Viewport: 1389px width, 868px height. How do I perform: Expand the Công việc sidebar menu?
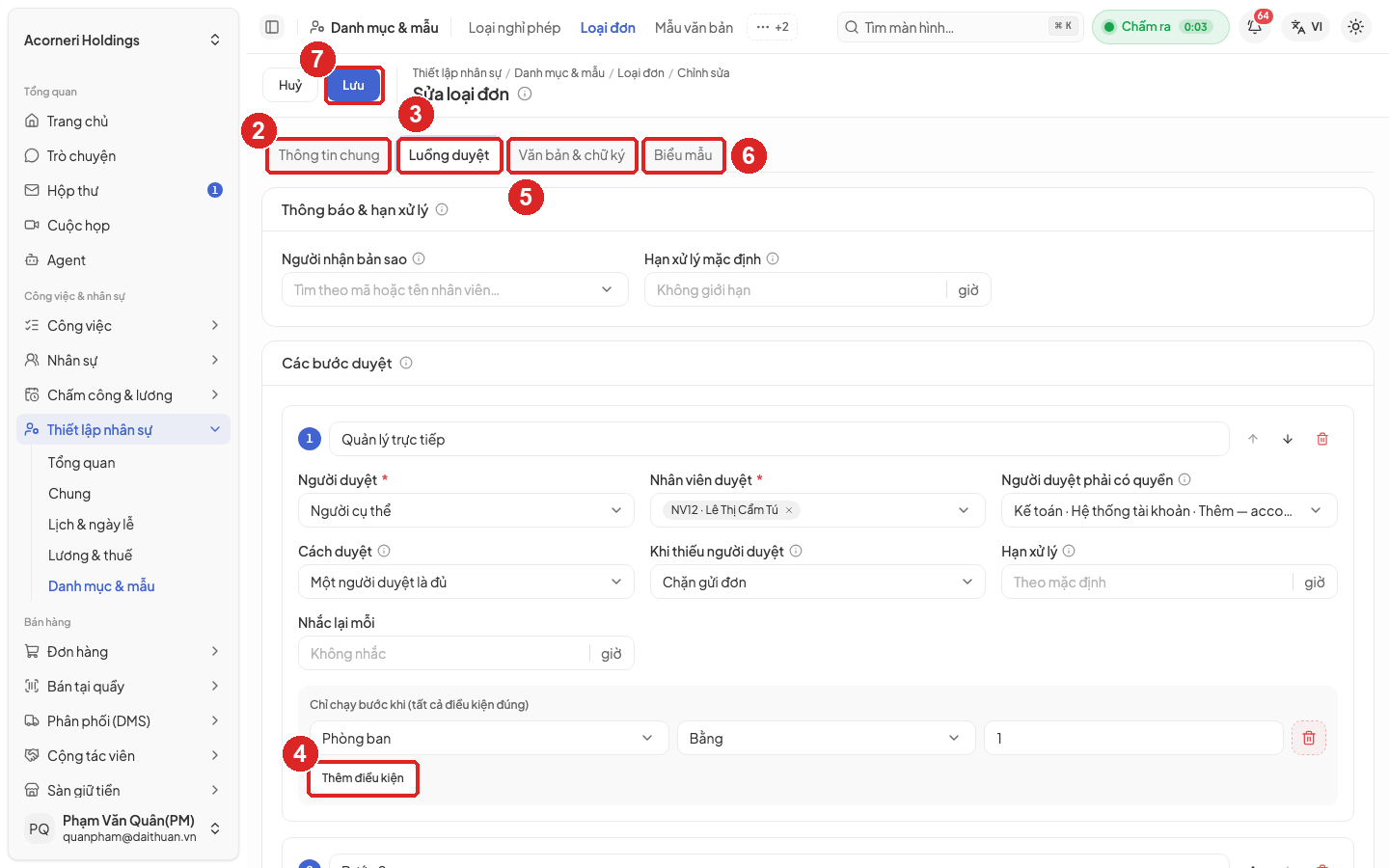[x=123, y=325]
